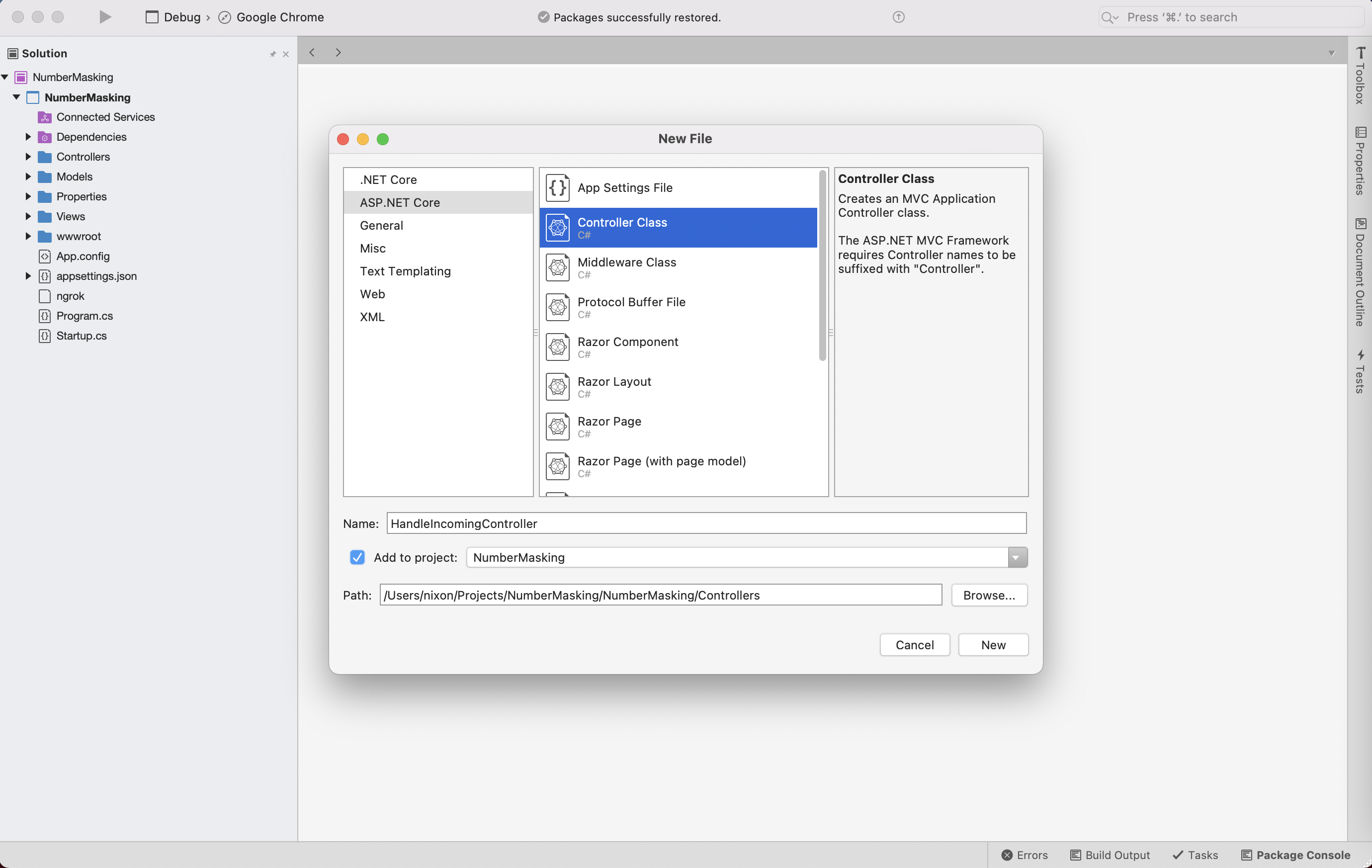Screen dimensions: 1372x868
Task: Select the Razor Page with page model icon
Action: [x=558, y=465]
